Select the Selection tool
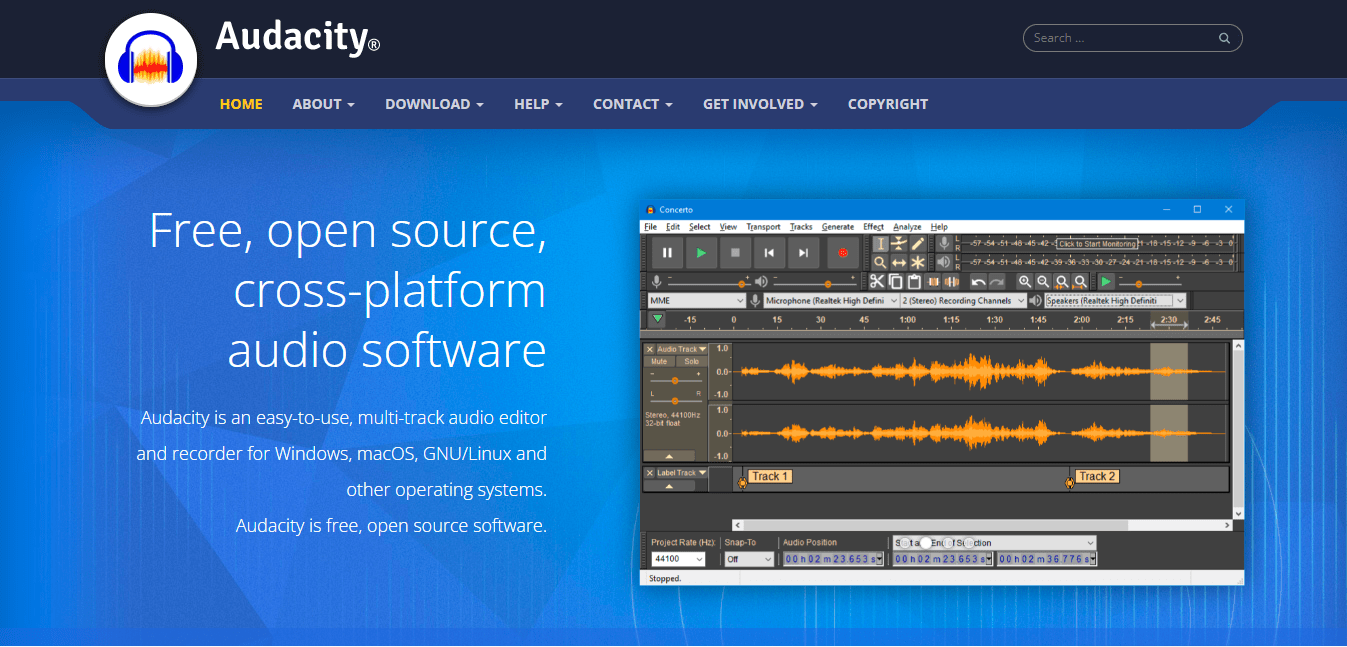Screen dimensions: 1347x647 pos(881,244)
